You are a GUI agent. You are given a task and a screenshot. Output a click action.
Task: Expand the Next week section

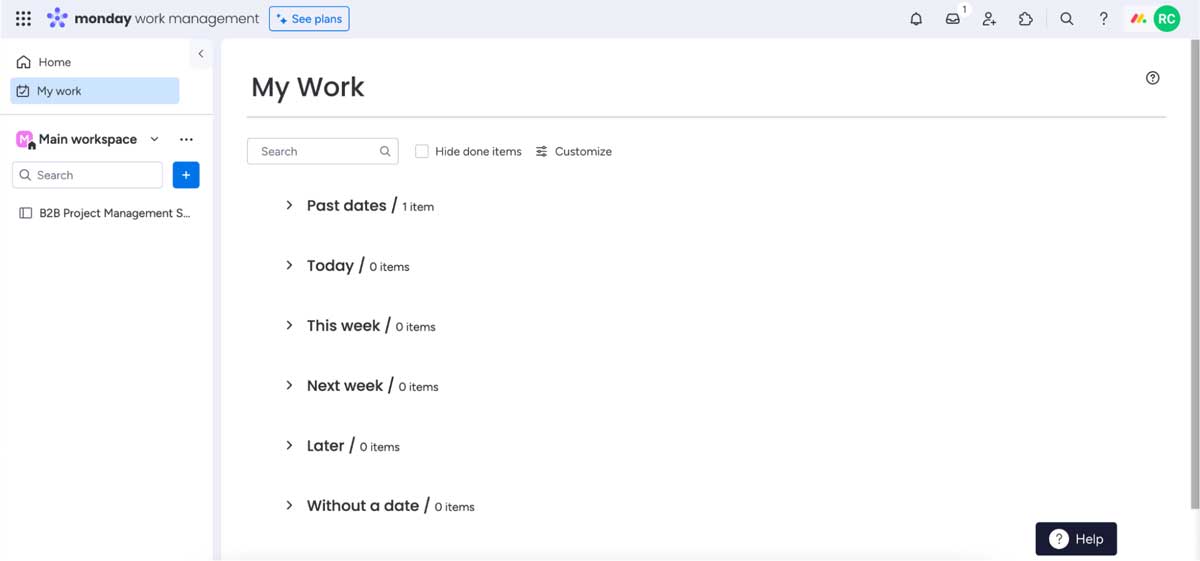click(289, 385)
